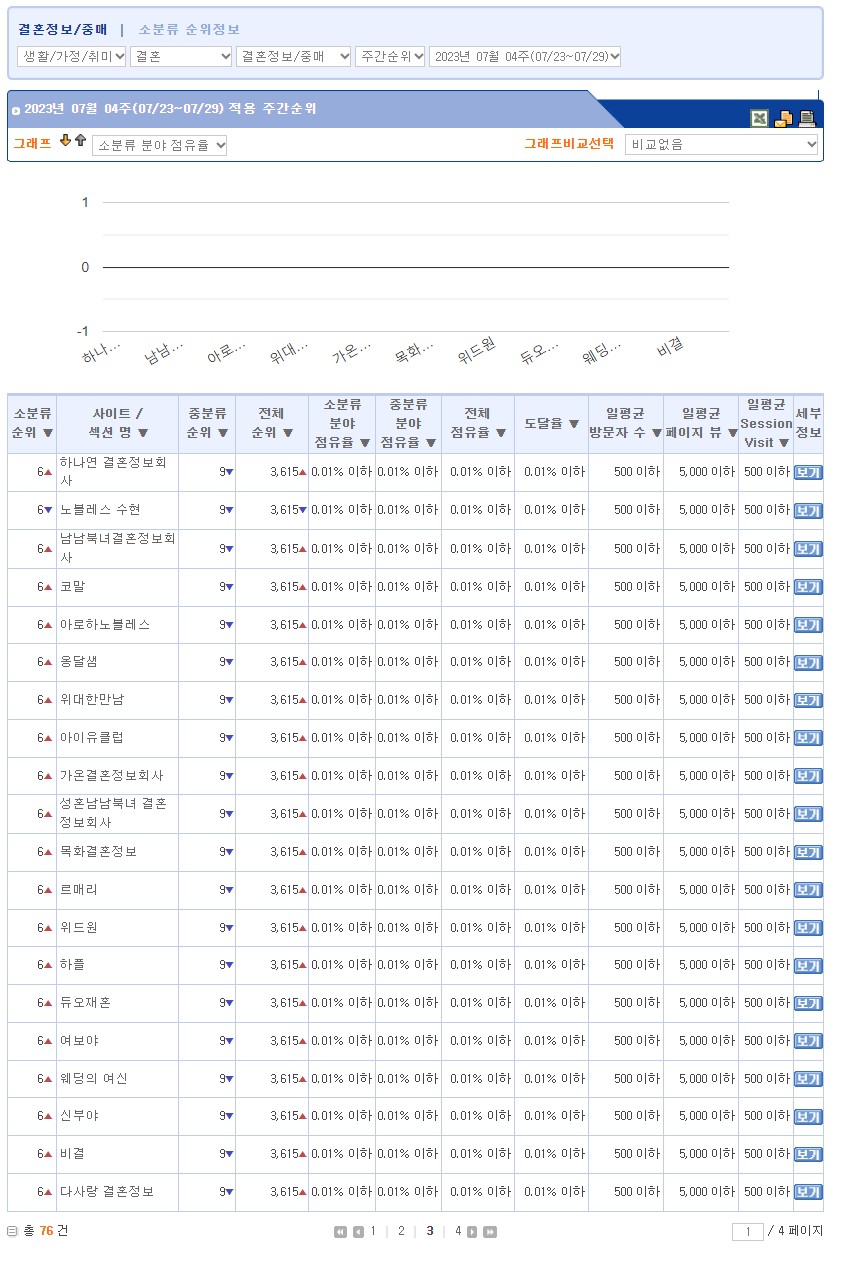Click the Excel export icon
This screenshot has width=844, height=1267.
click(x=760, y=119)
